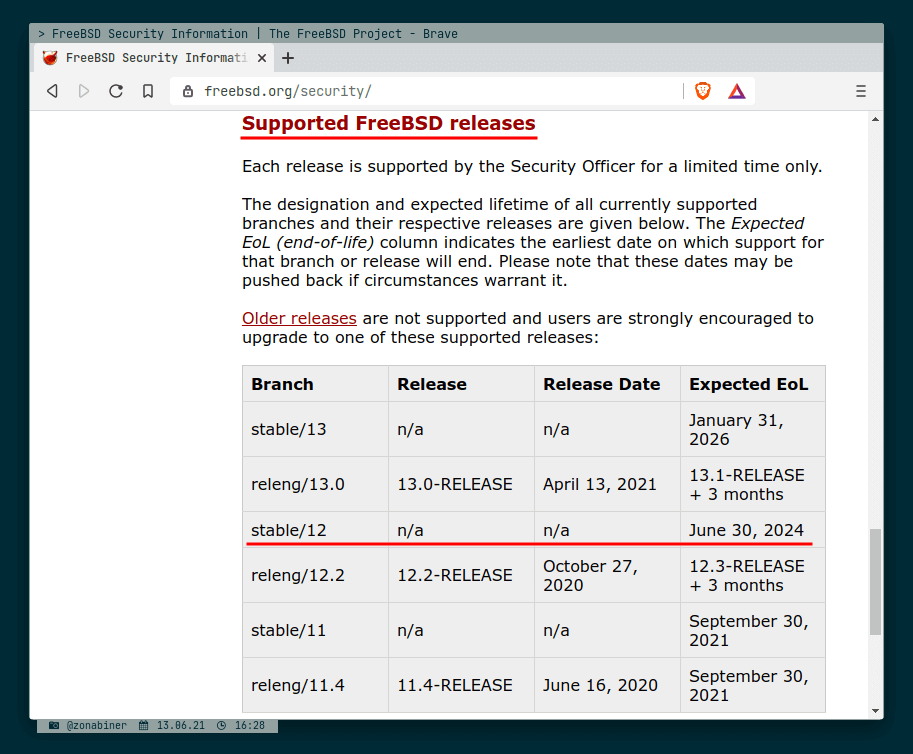Viewport: 913px width, 754px height.
Task: Click the Release column header
Action: point(461,384)
